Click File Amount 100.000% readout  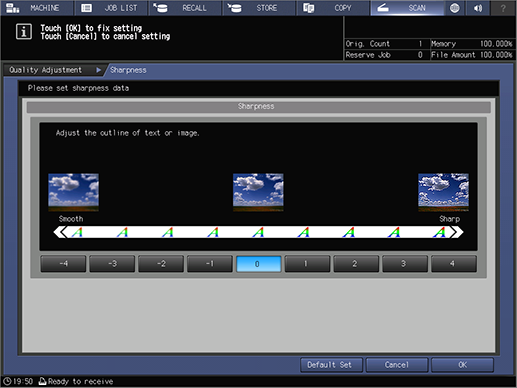tap(472, 55)
